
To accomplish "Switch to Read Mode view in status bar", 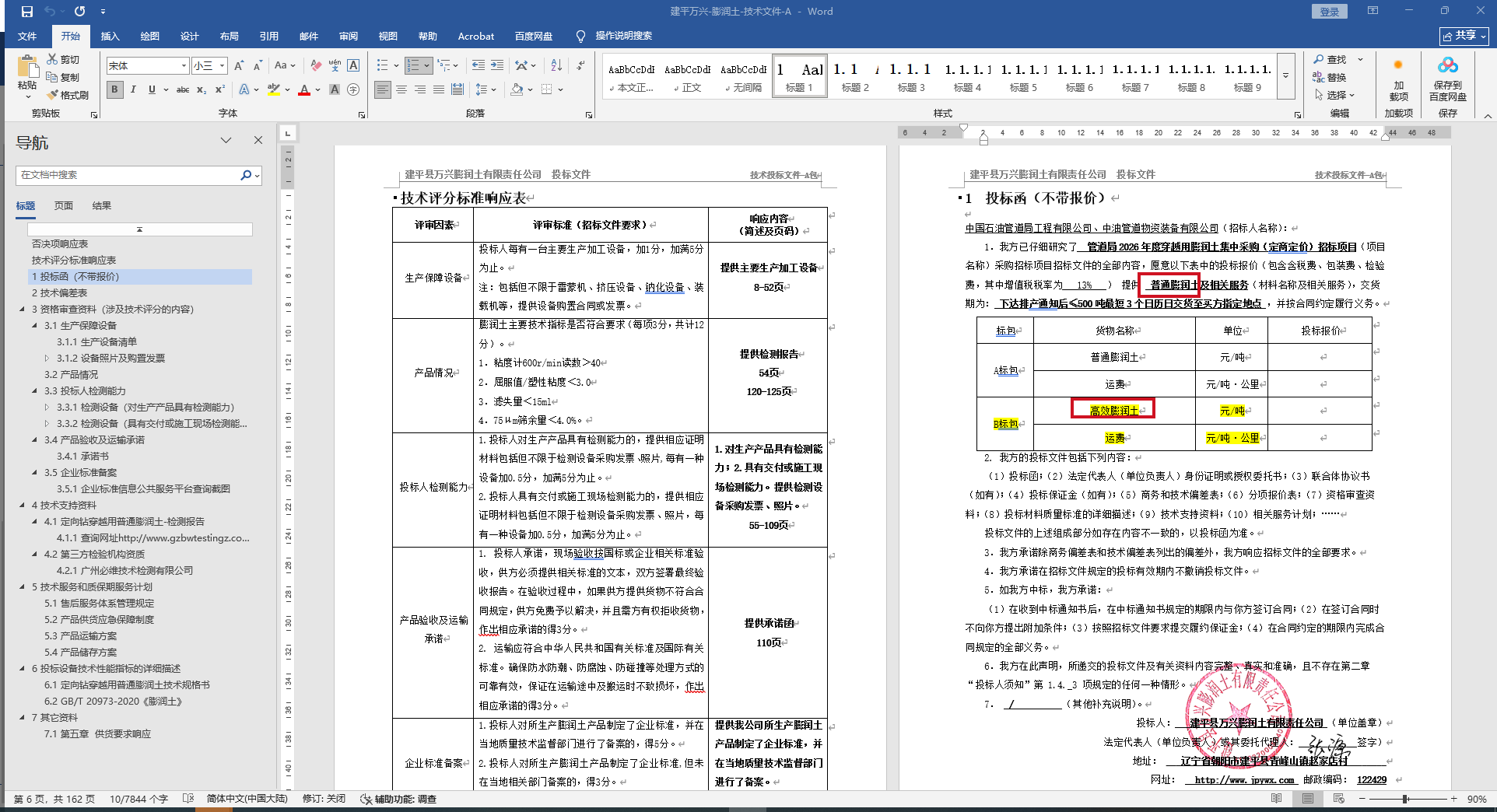I will click(1276, 799).
